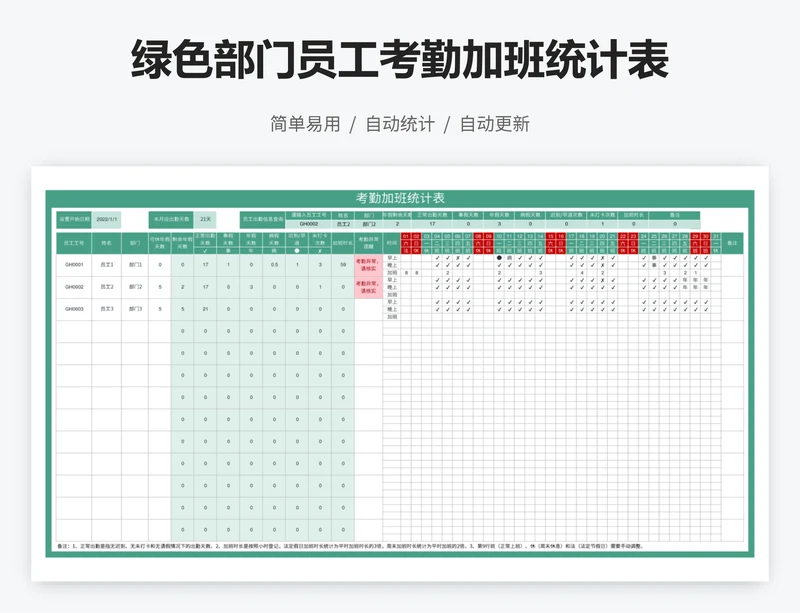Click the red day 01 date header

pyautogui.click(x=406, y=236)
